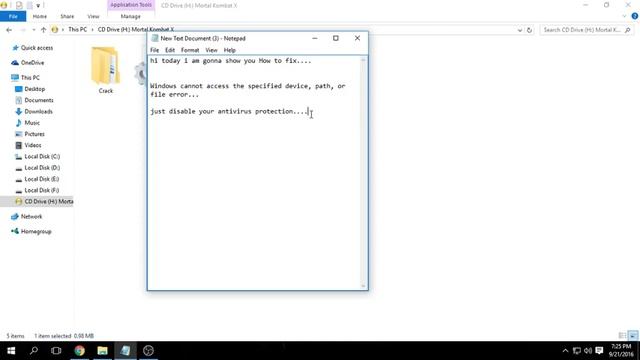
Task: Select CD Drive (H:) in sidebar
Action: pyautogui.click(x=37, y=201)
